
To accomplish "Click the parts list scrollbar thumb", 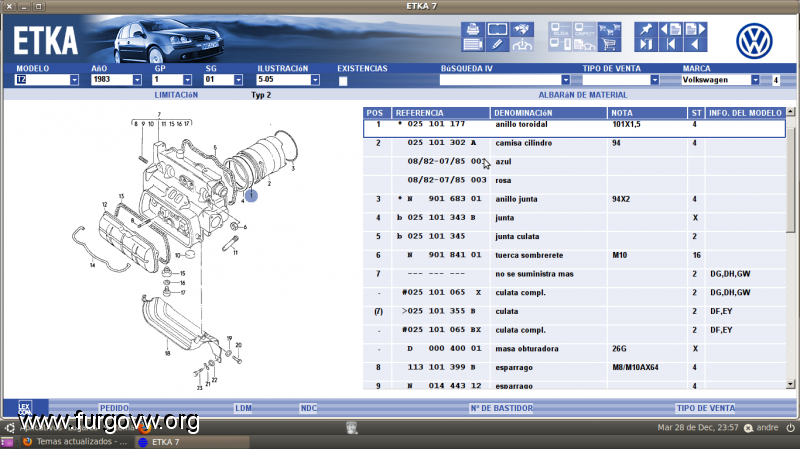I will [x=790, y=179].
